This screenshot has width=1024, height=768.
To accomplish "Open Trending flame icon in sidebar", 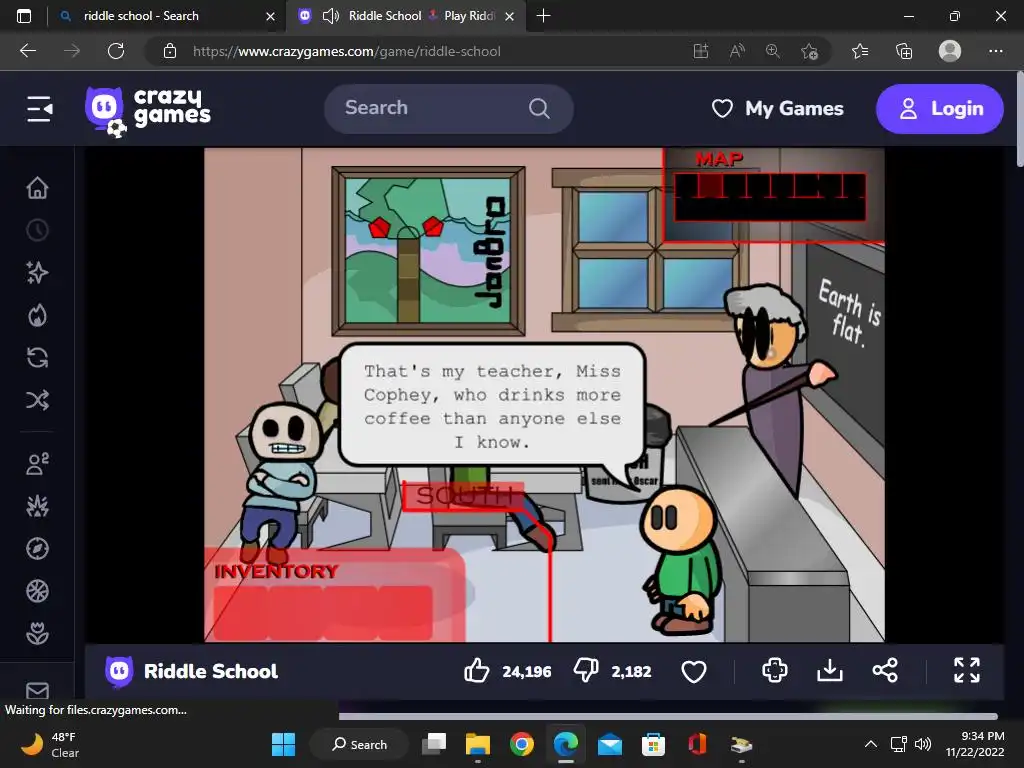I will 37,315.
